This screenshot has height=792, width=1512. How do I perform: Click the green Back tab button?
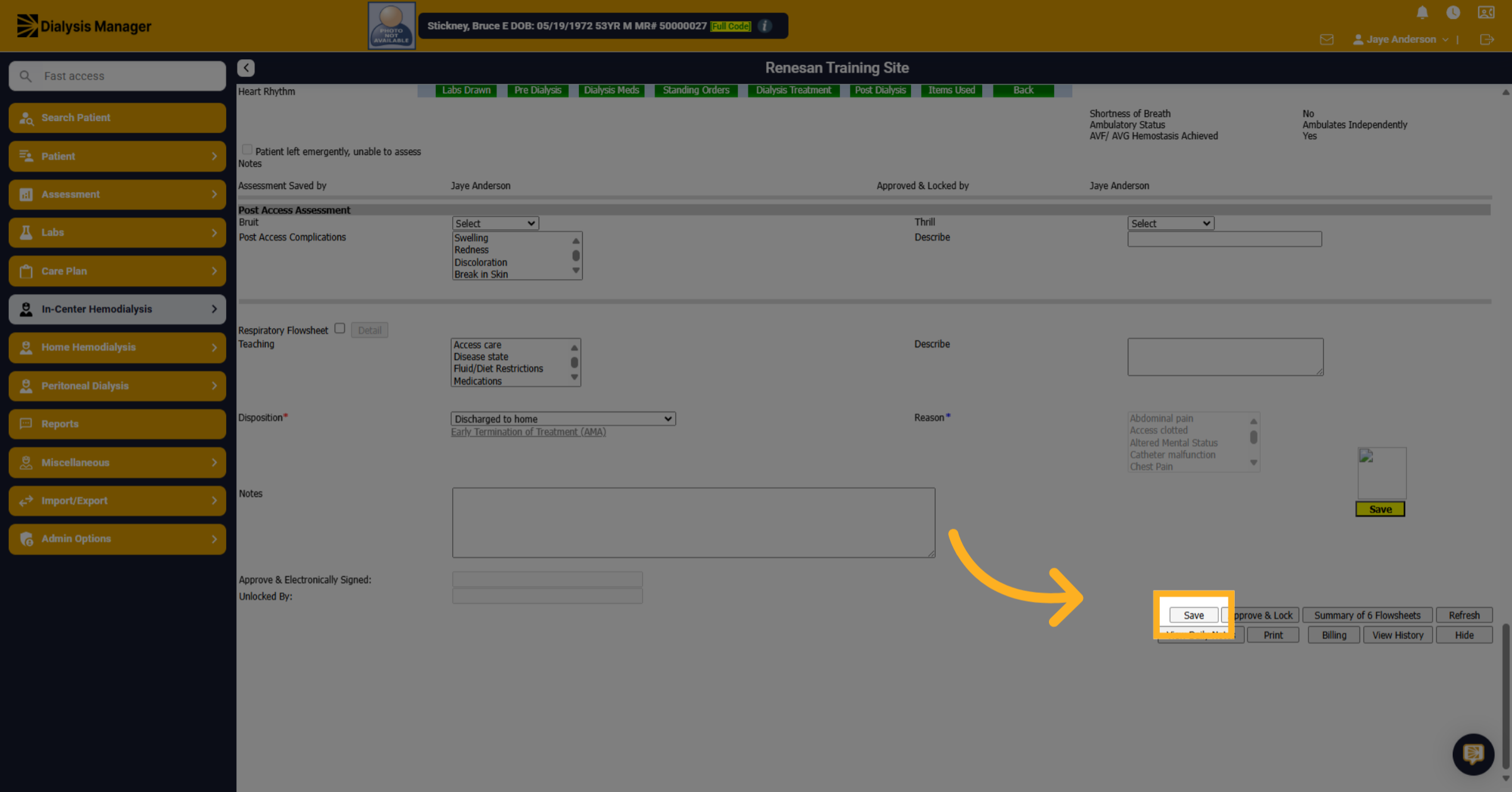tap(1023, 90)
